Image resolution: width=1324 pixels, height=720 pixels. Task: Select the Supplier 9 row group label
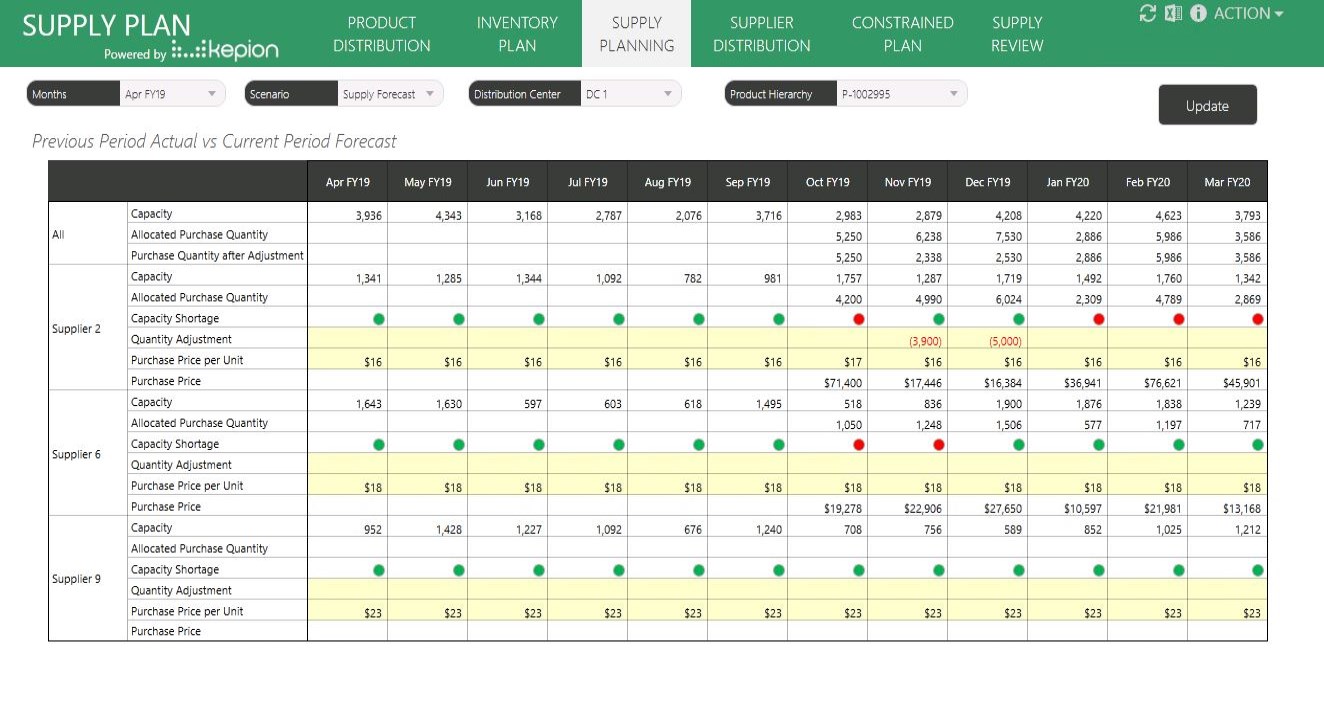(77, 579)
